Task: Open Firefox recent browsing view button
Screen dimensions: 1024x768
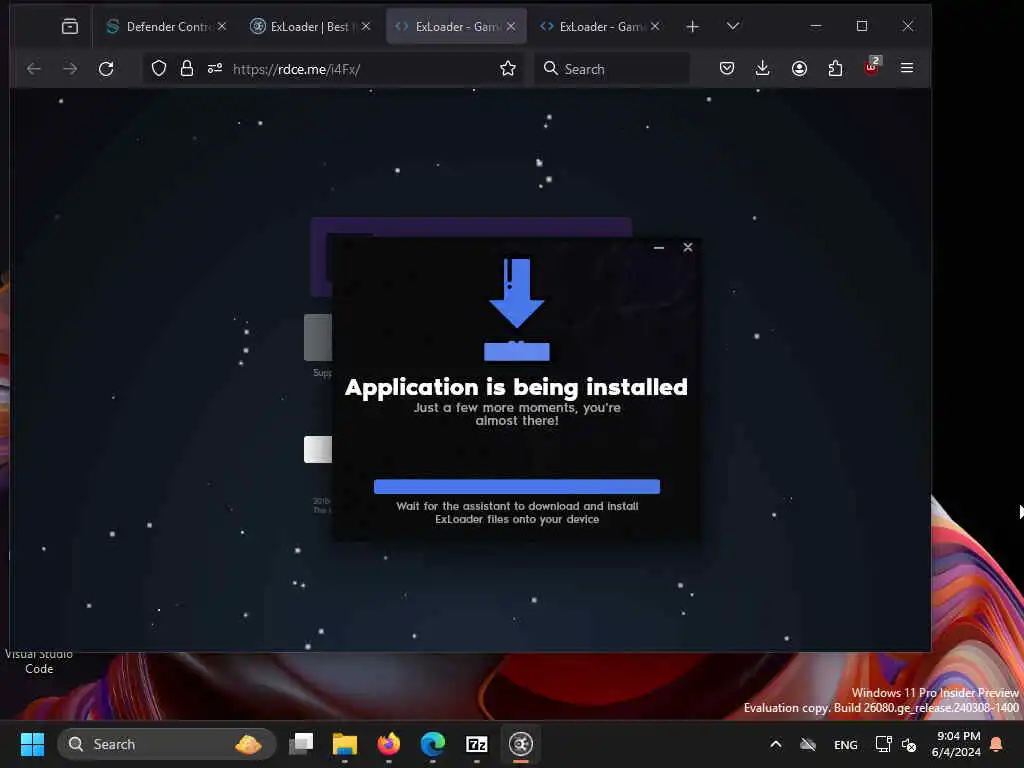Action: [69, 26]
